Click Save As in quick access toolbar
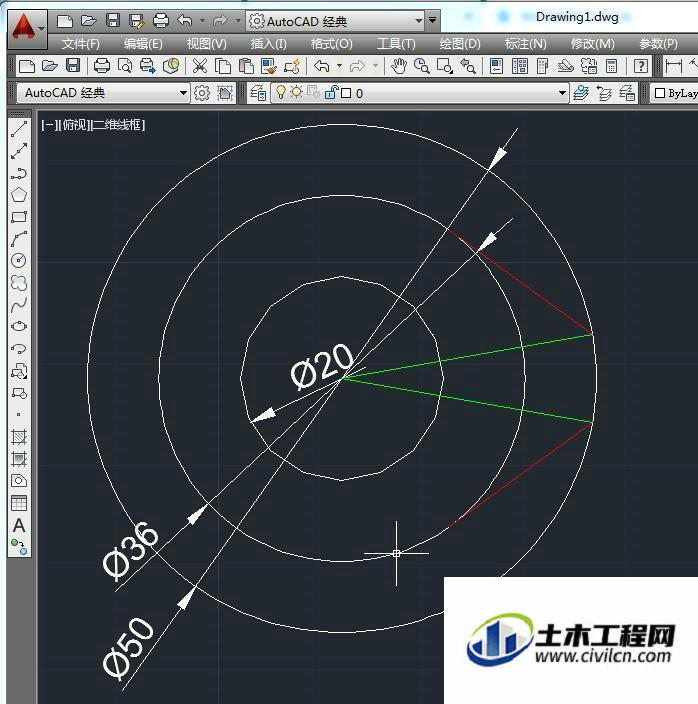The height and width of the screenshot is (704, 698). tap(136, 20)
